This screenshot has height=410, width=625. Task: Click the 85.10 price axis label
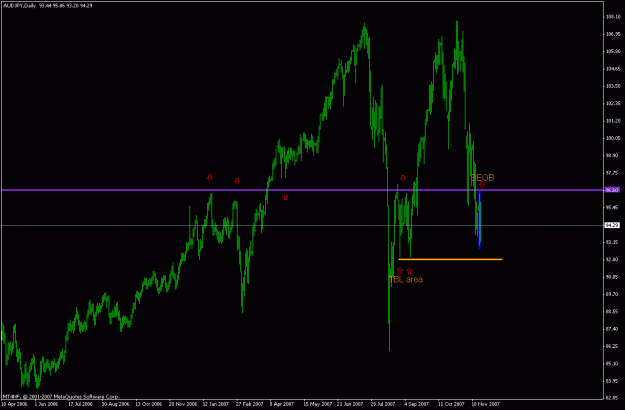pyautogui.click(x=613, y=363)
